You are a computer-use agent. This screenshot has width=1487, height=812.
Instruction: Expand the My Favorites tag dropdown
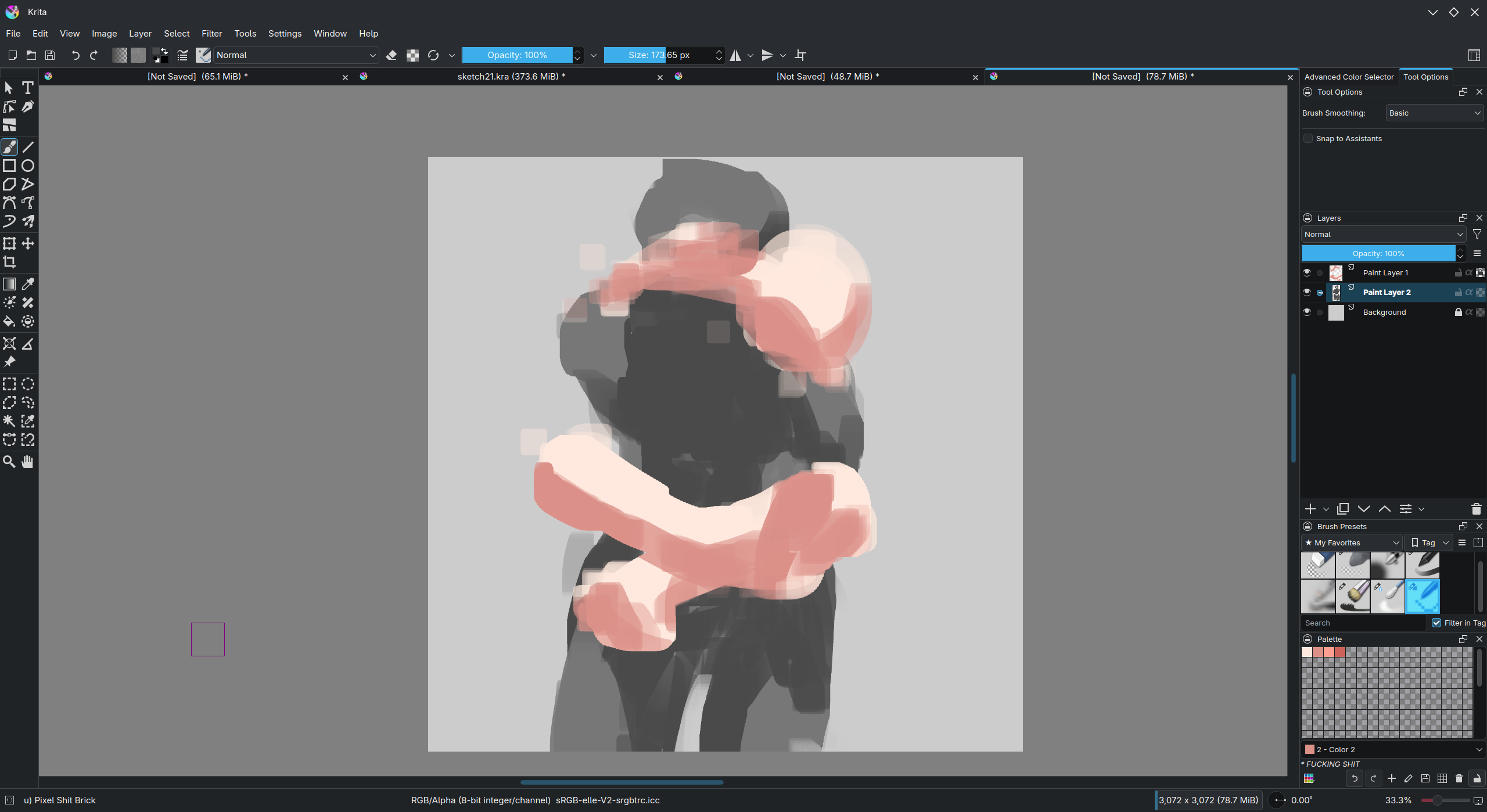click(x=1351, y=542)
